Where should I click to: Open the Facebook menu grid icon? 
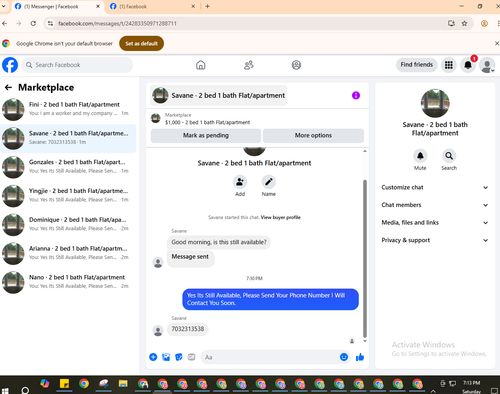point(449,65)
